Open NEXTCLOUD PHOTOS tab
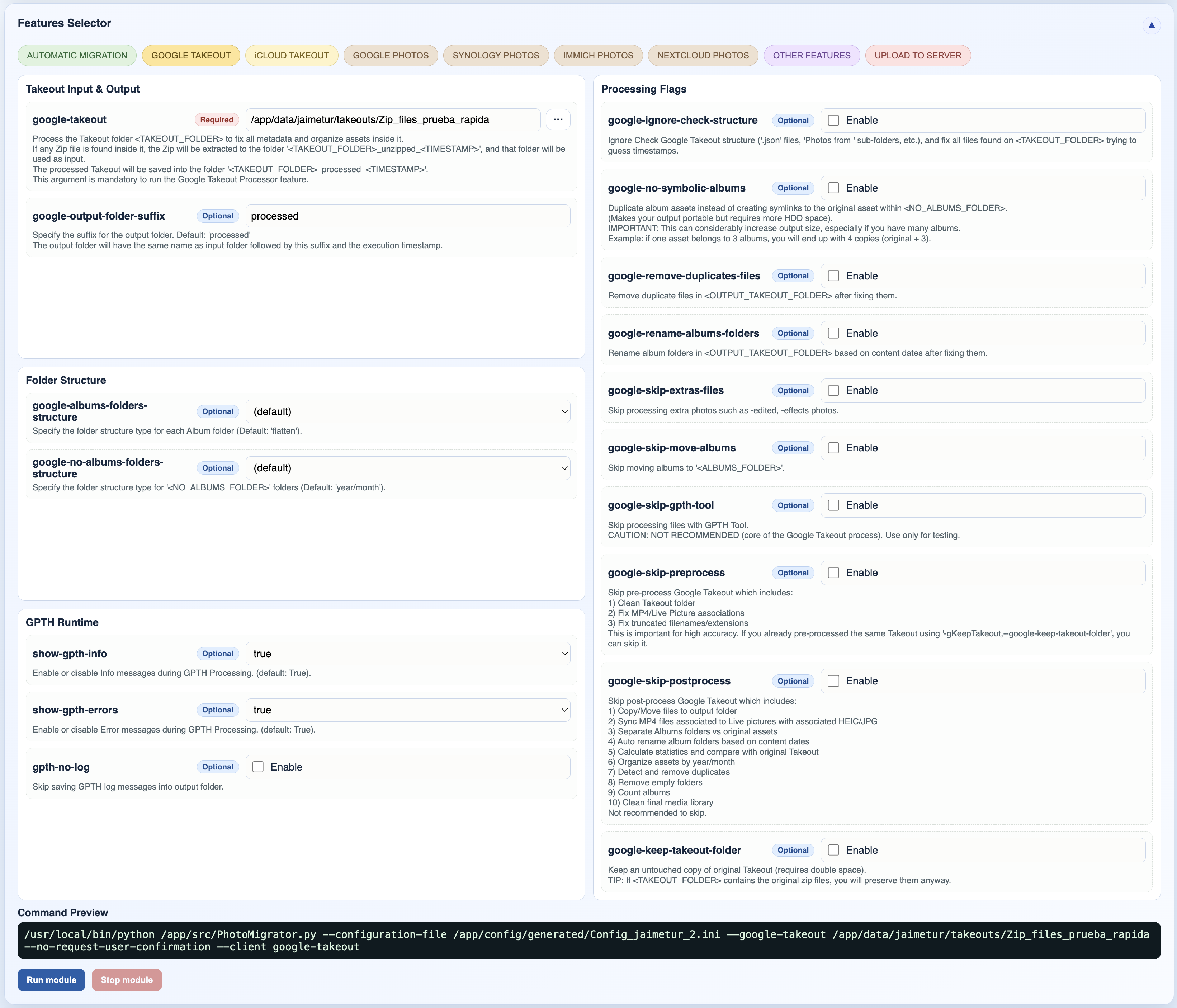Viewport: 1177px width, 1008px height. [x=703, y=55]
